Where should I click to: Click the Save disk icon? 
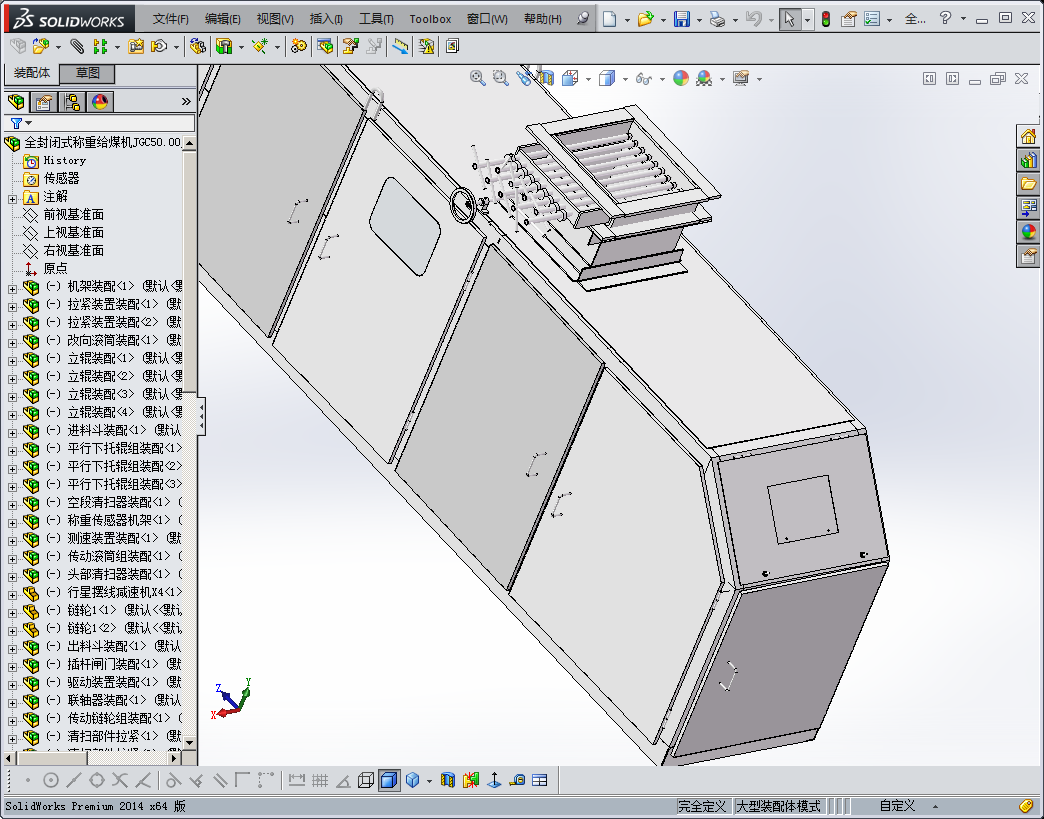click(682, 19)
